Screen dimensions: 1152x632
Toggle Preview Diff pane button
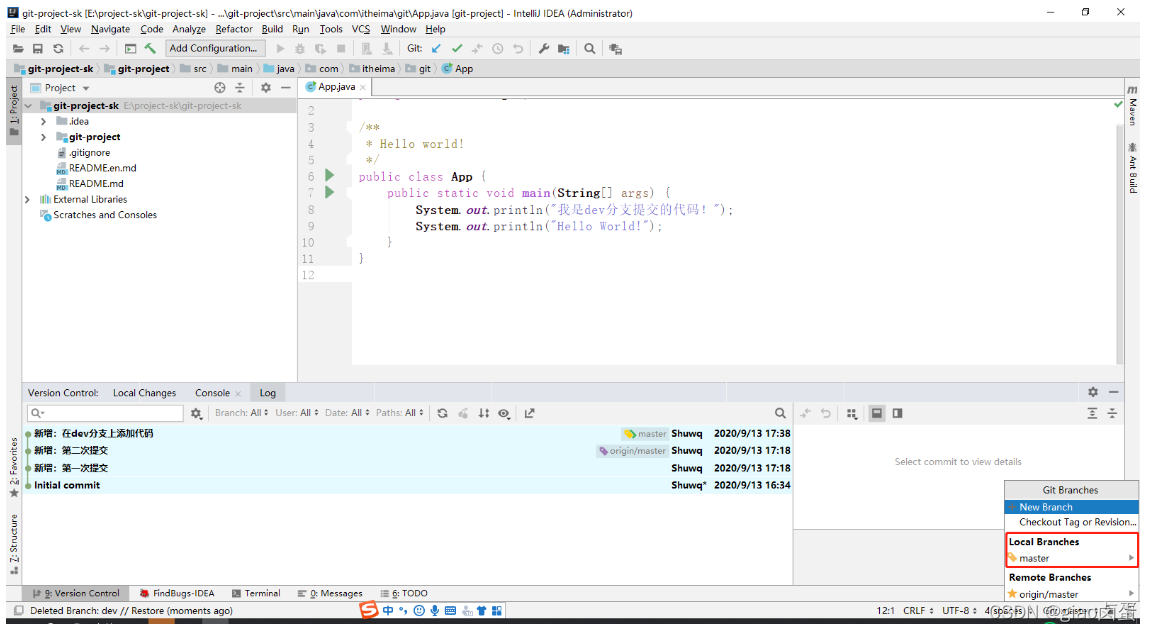click(x=897, y=413)
